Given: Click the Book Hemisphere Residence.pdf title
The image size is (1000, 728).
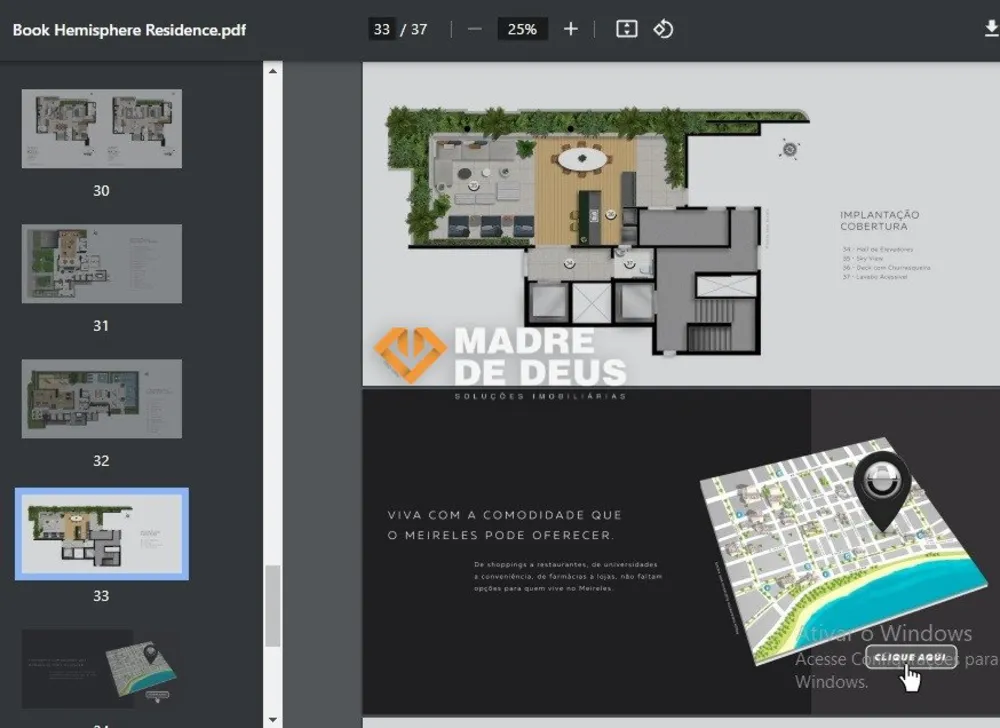Looking at the screenshot, I should tap(129, 30).
